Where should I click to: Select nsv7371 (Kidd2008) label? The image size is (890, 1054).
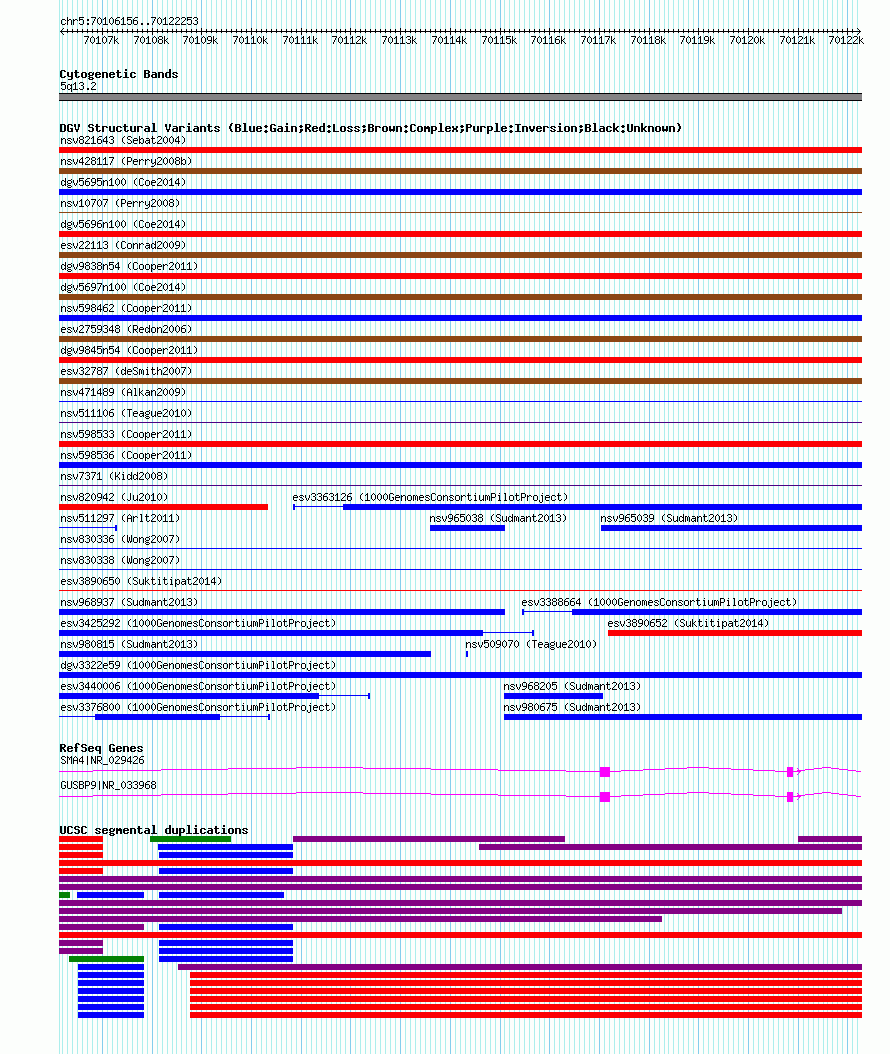click(x=114, y=476)
